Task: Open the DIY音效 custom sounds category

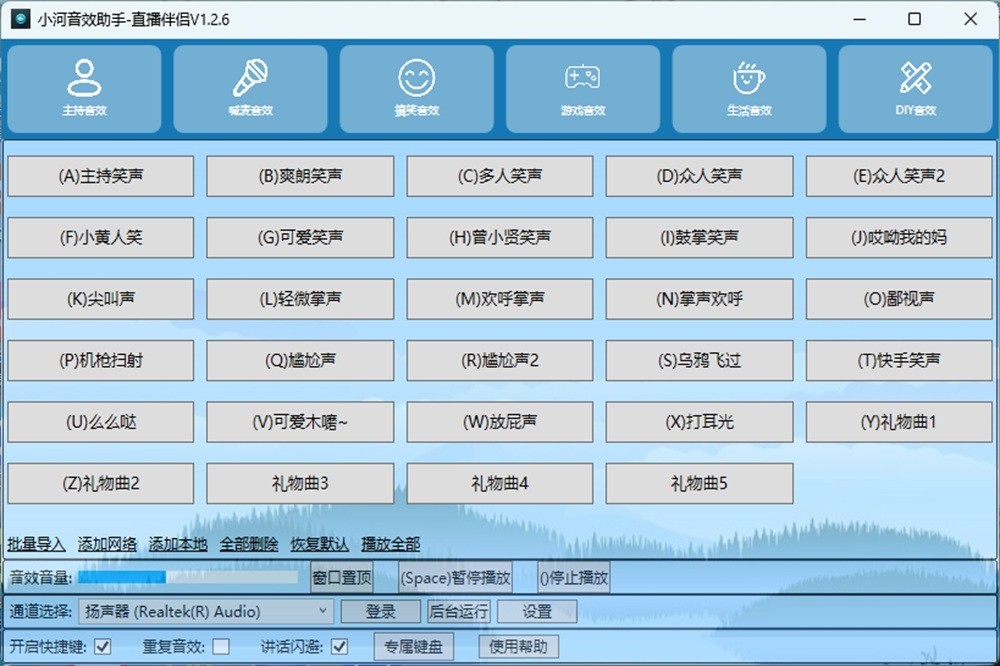Action: click(x=915, y=88)
